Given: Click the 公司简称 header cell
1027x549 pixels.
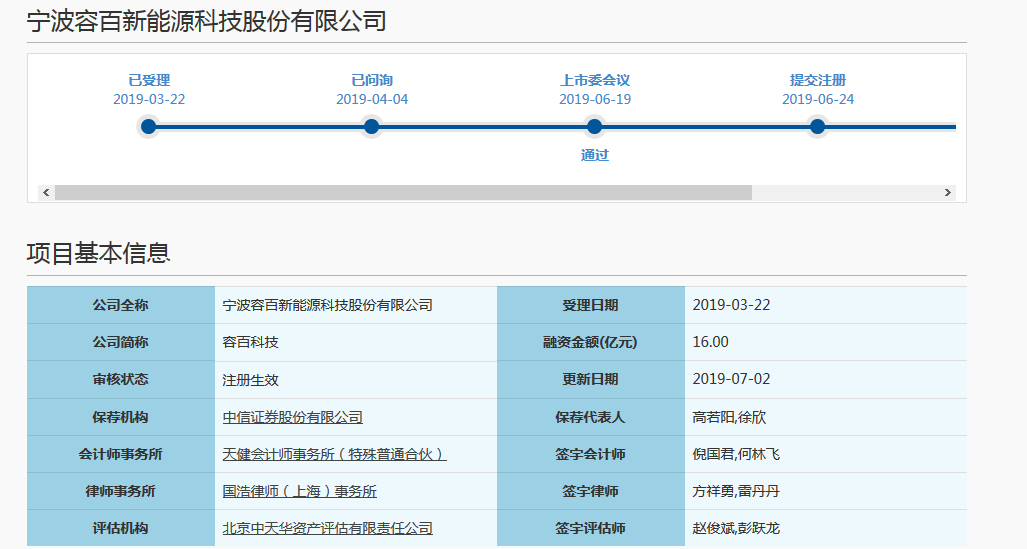Looking at the screenshot, I should click(121, 342).
